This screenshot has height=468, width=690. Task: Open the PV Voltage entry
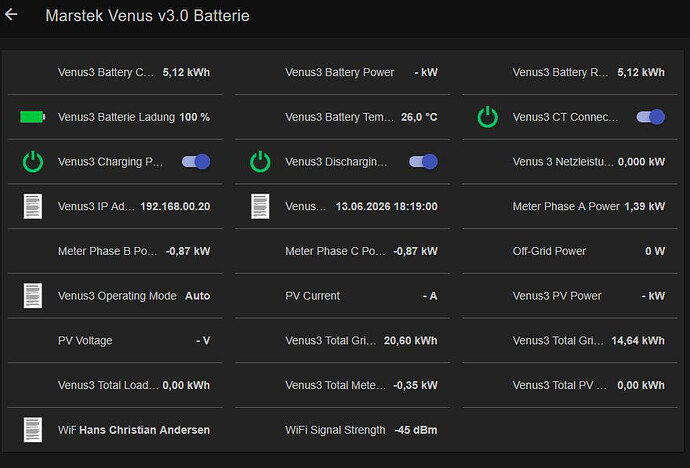tap(115, 340)
